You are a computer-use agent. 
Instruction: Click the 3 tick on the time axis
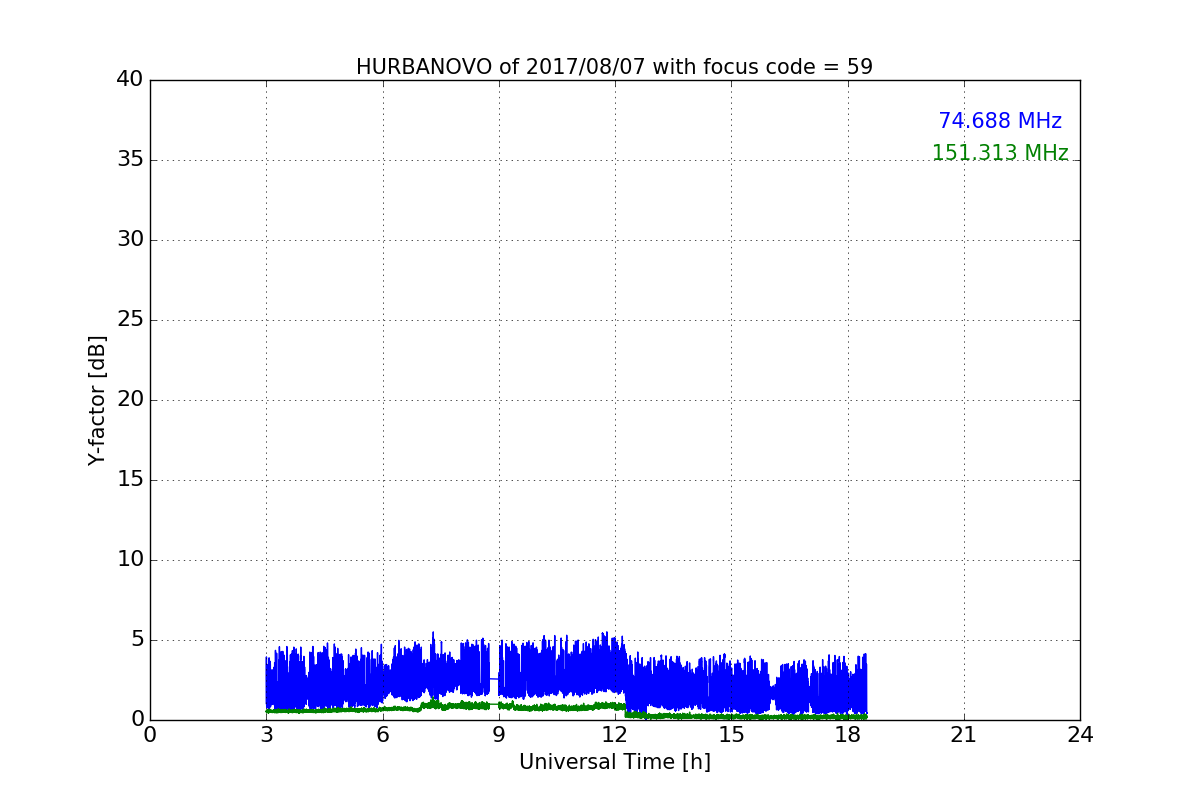266,735
